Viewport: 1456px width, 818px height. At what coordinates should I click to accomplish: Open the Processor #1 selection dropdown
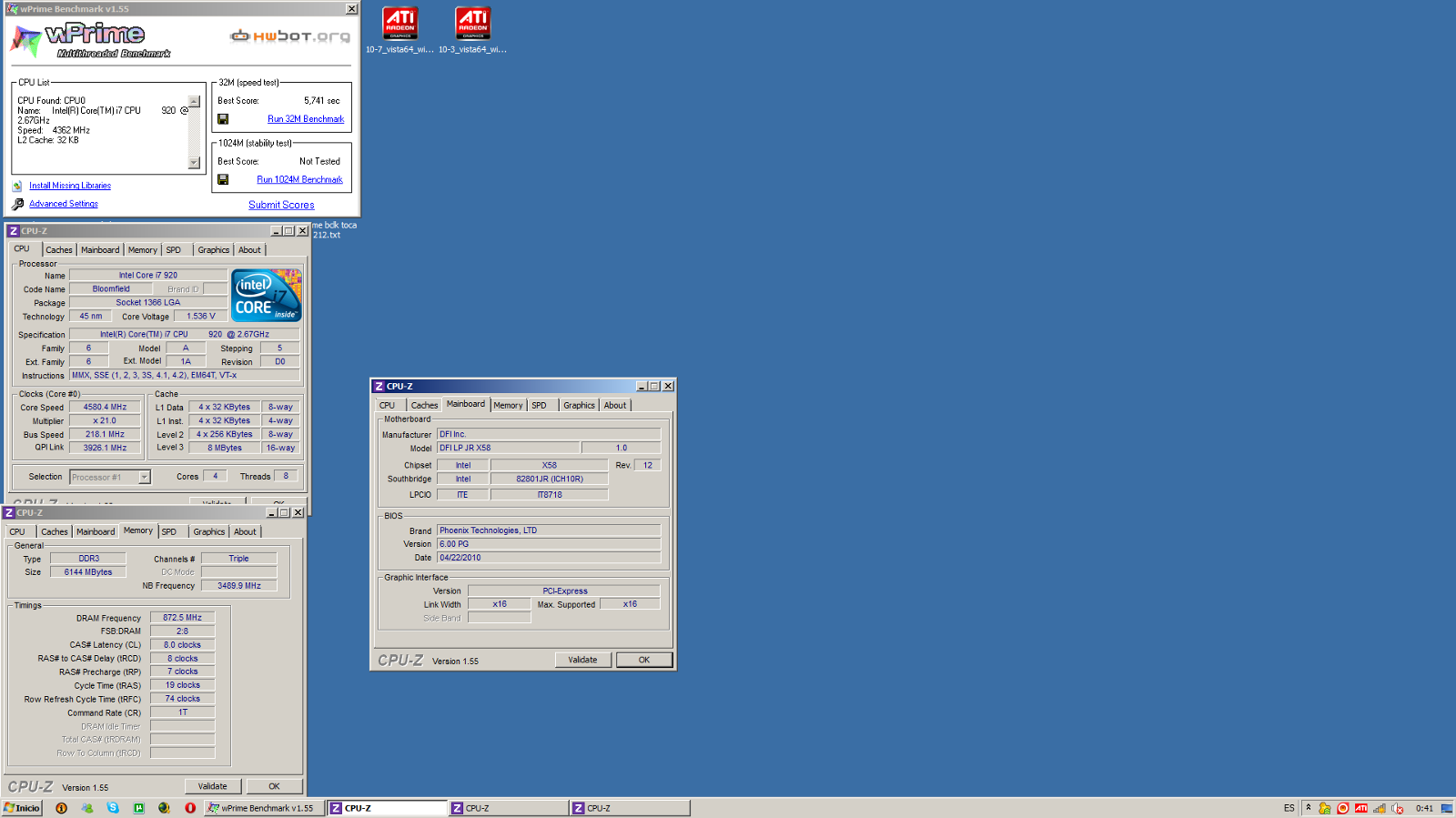pyautogui.click(x=144, y=477)
